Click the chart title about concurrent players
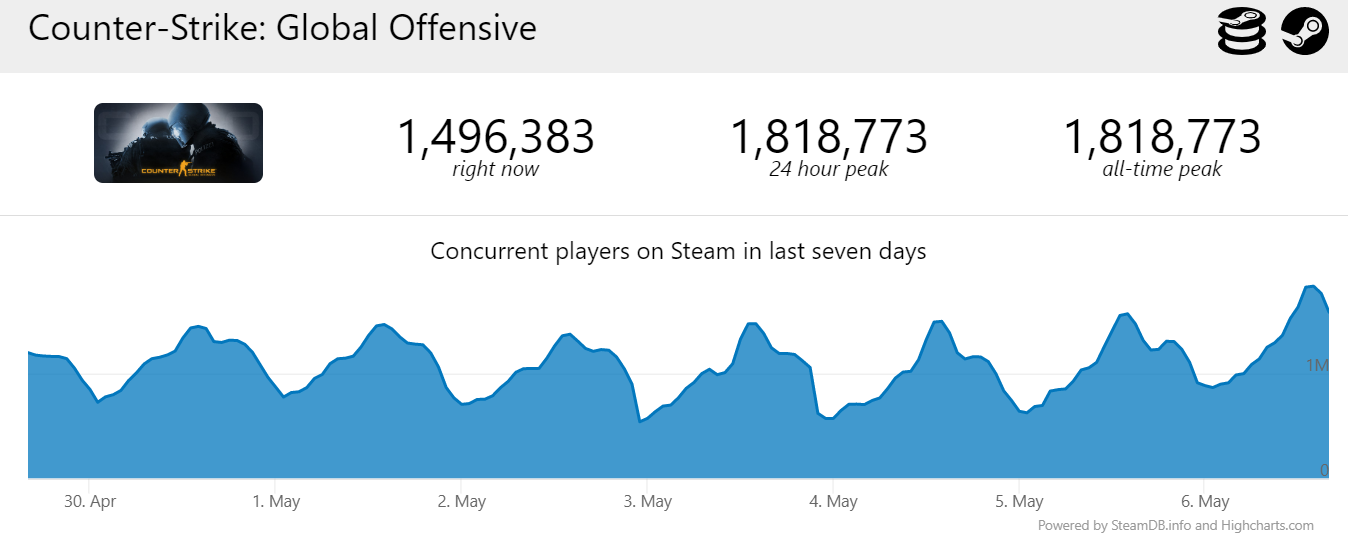Screen dimensions: 1348x552 [x=678, y=251]
